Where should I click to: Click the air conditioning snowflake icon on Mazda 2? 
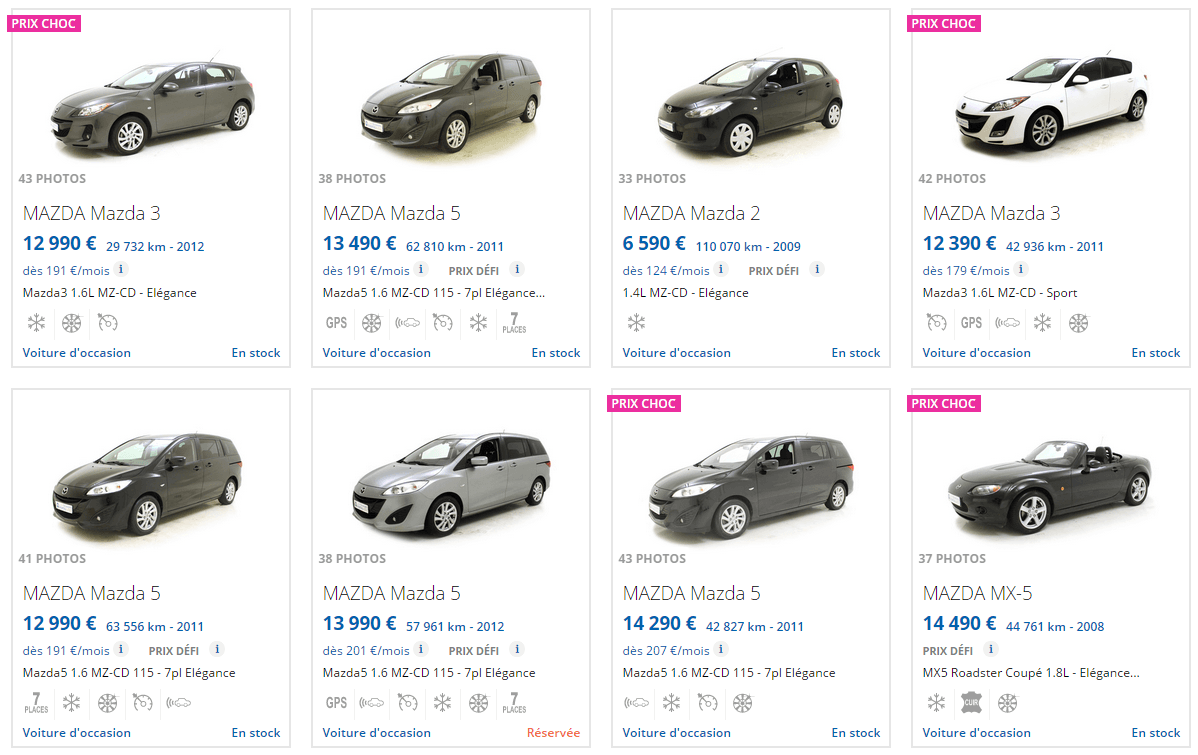(636, 323)
